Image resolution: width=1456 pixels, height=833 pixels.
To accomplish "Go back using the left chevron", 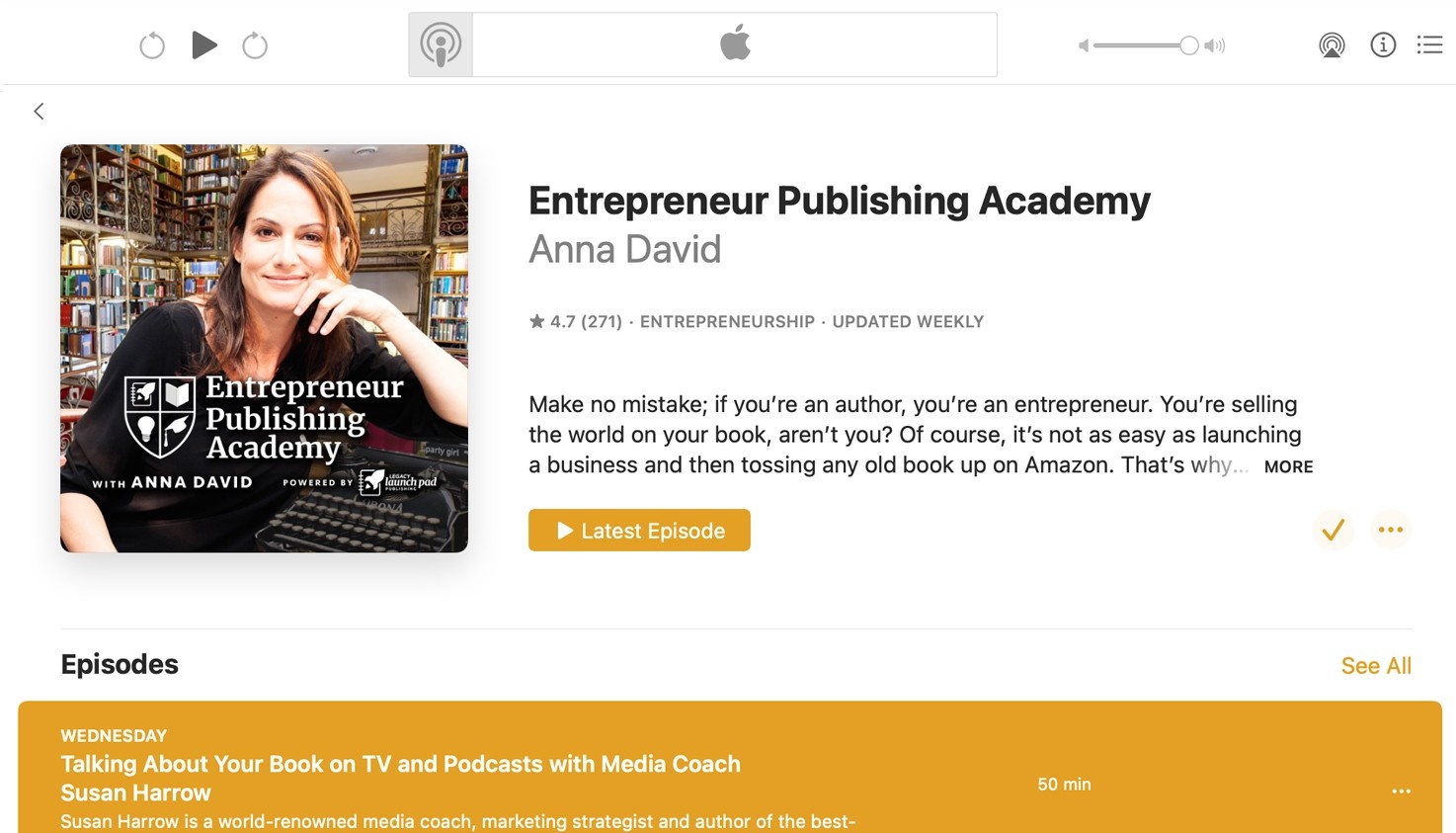I will [39, 112].
